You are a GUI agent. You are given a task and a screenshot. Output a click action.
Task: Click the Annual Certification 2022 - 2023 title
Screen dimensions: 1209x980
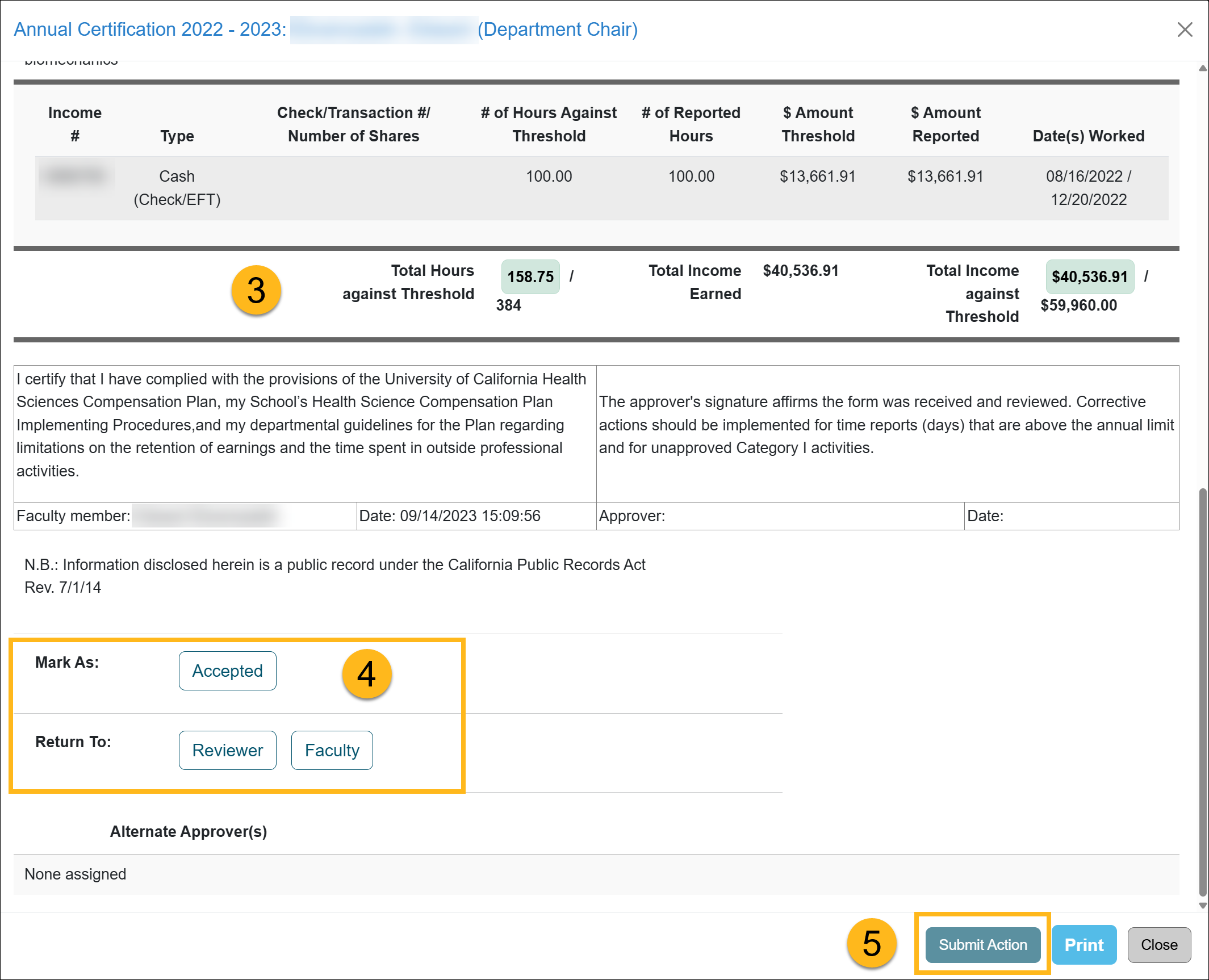coord(150,30)
